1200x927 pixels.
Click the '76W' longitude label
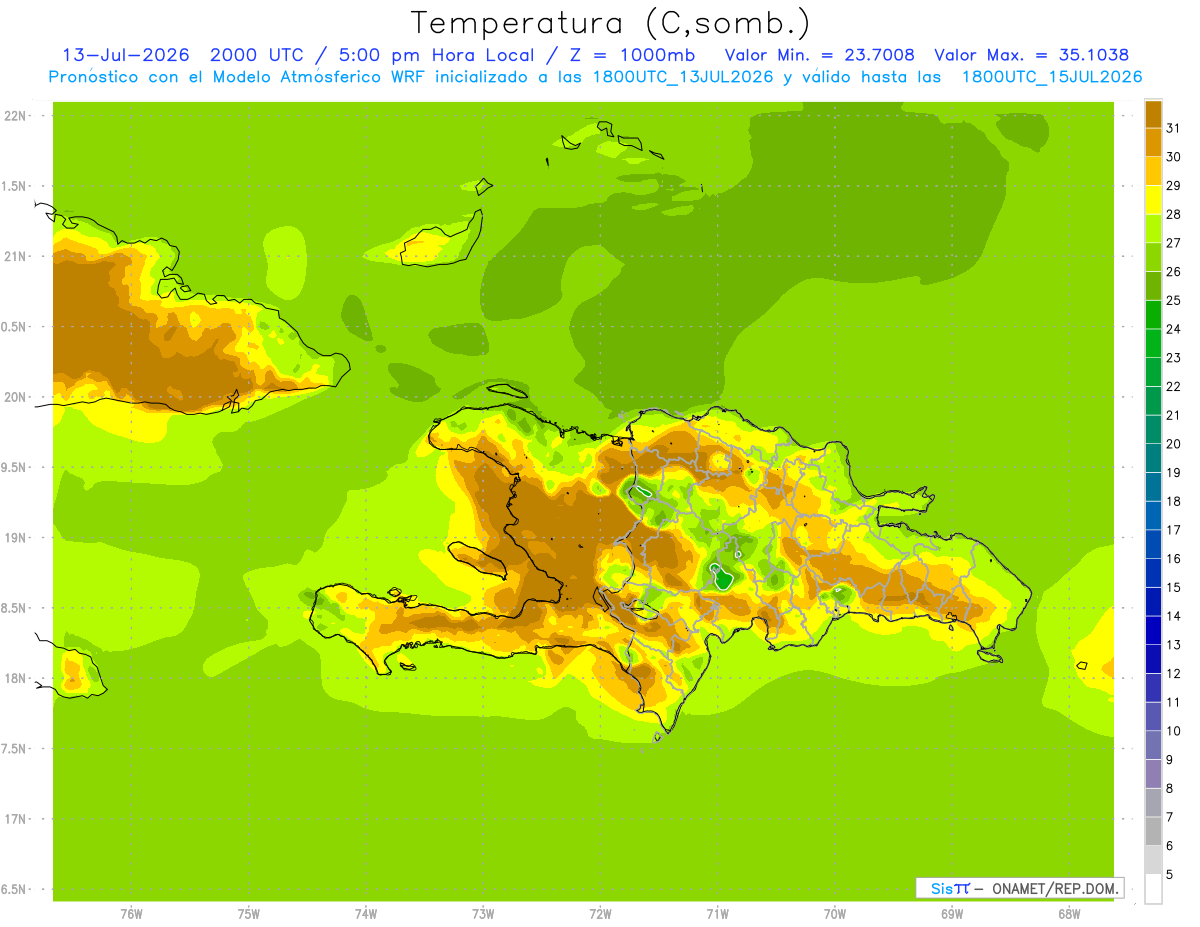[131, 913]
